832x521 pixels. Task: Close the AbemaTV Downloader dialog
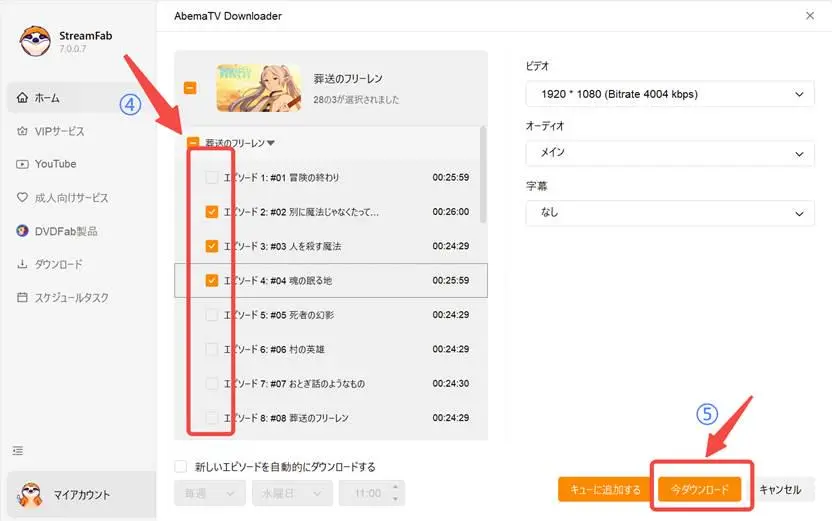pos(810,15)
